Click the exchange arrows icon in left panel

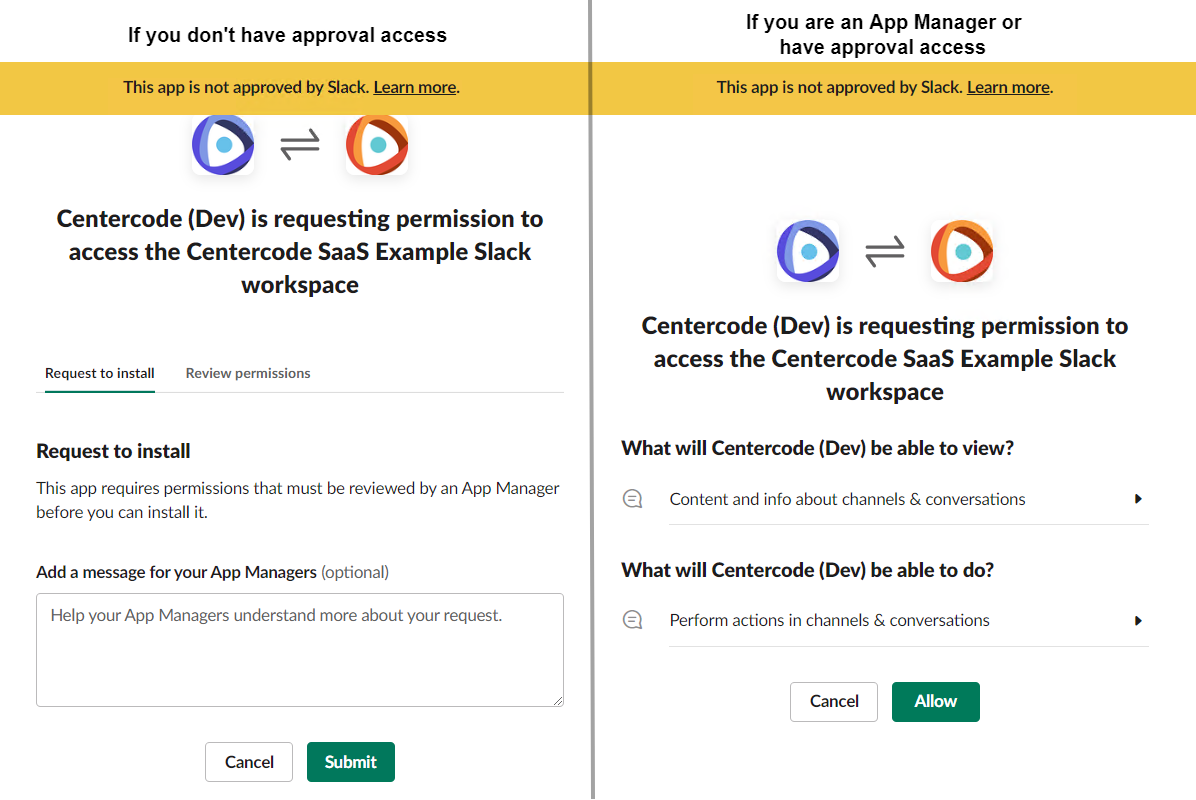[x=300, y=144]
